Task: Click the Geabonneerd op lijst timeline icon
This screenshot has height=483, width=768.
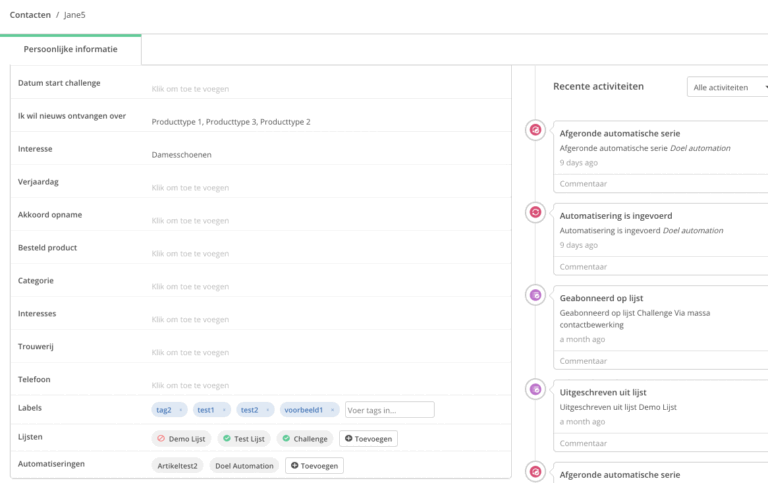Action: [x=535, y=294]
